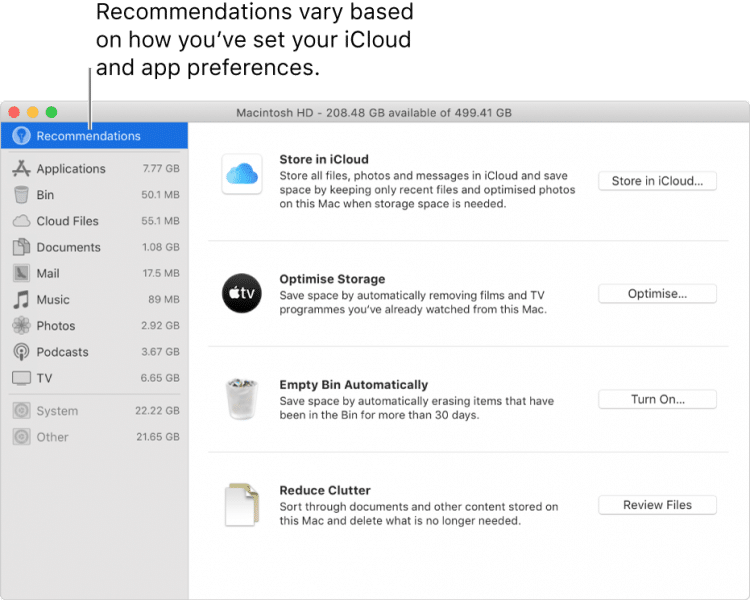Click the Photos flower icon
This screenshot has width=750, height=600.
(x=21, y=326)
